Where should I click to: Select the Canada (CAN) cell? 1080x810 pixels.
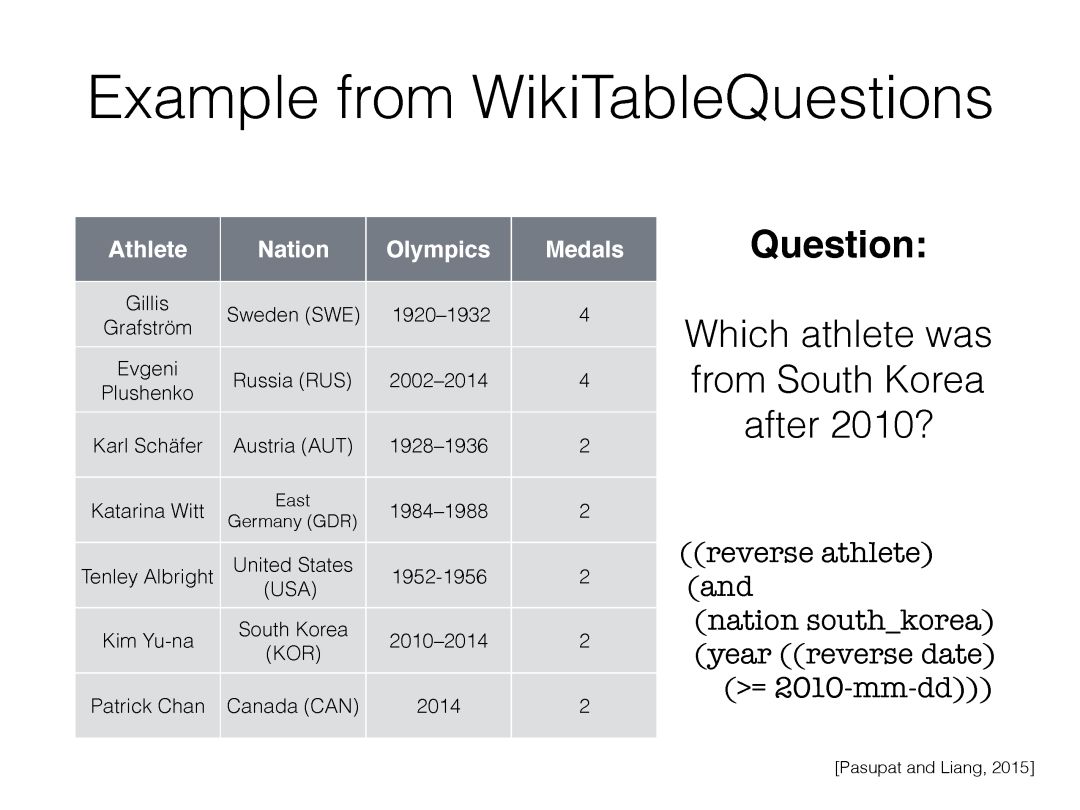(x=293, y=706)
